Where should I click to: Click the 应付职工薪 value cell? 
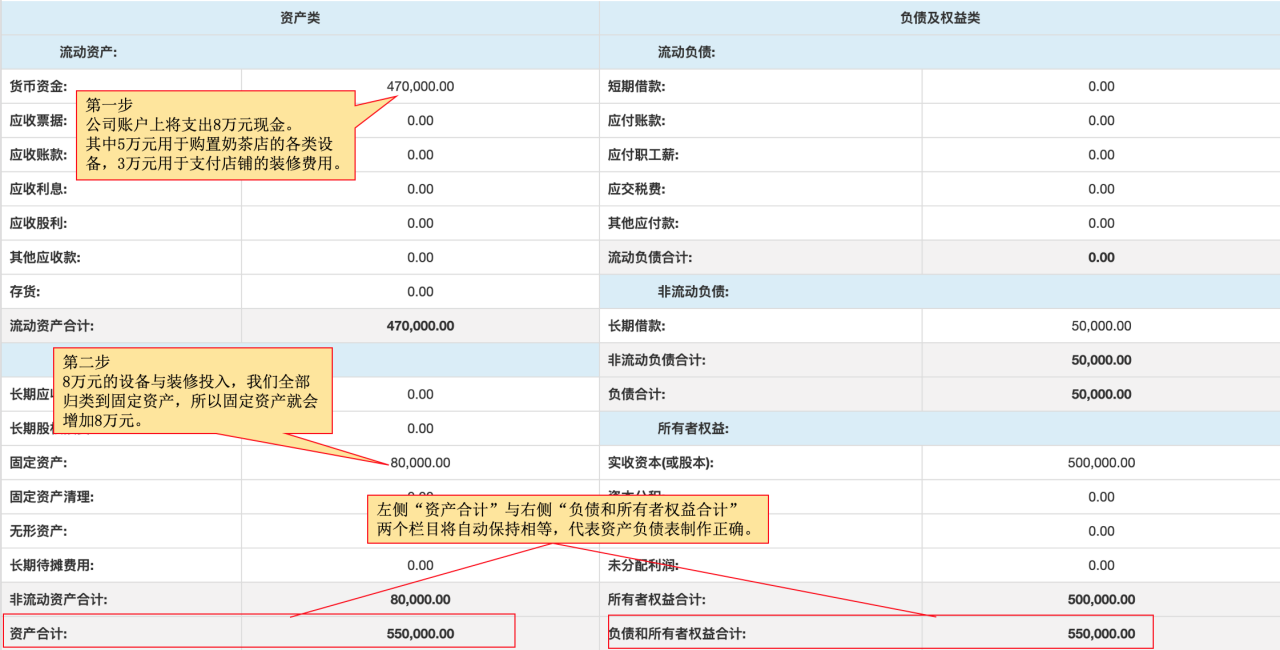point(1100,155)
